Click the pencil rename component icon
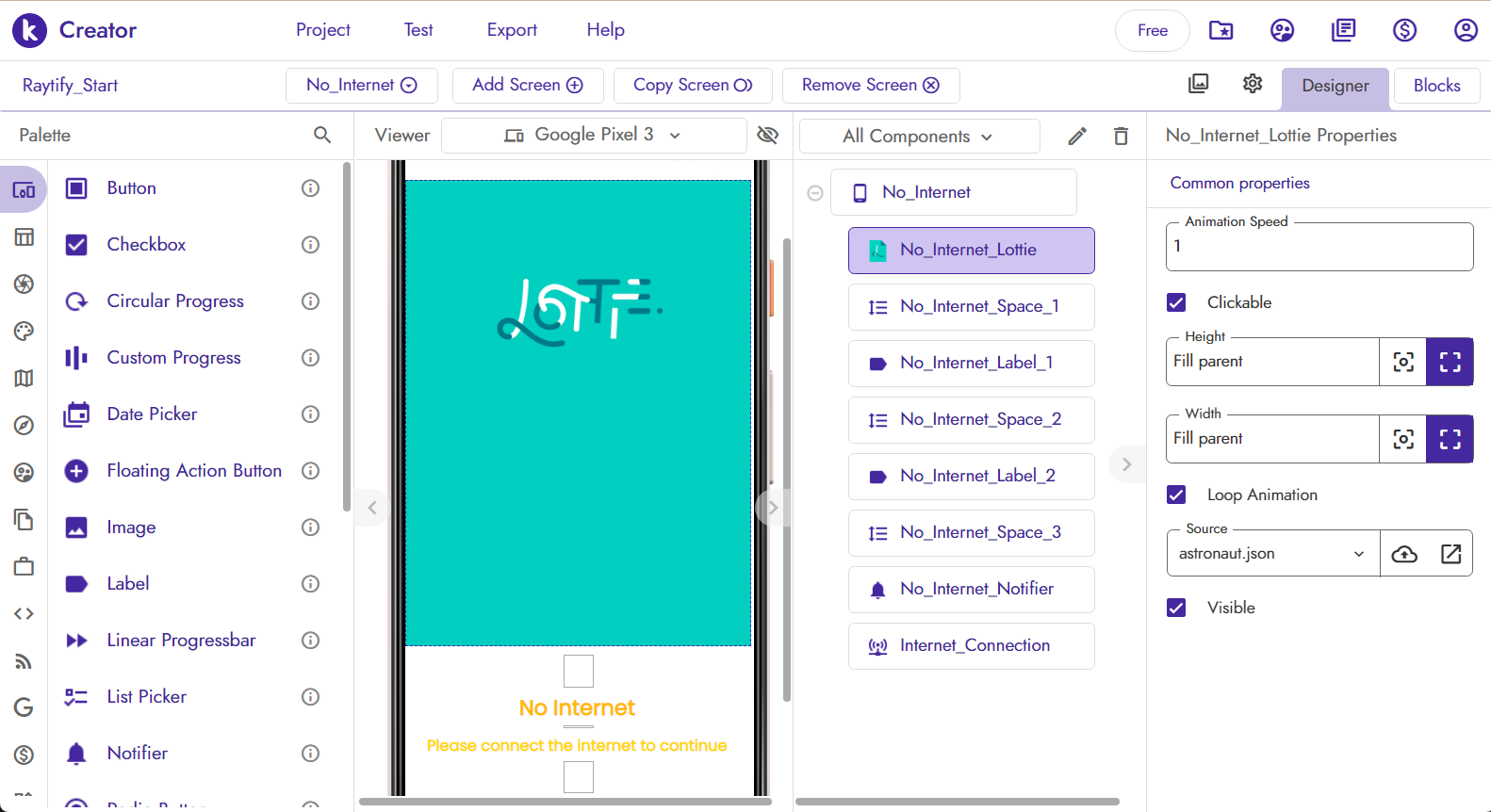 tap(1077, 137)
